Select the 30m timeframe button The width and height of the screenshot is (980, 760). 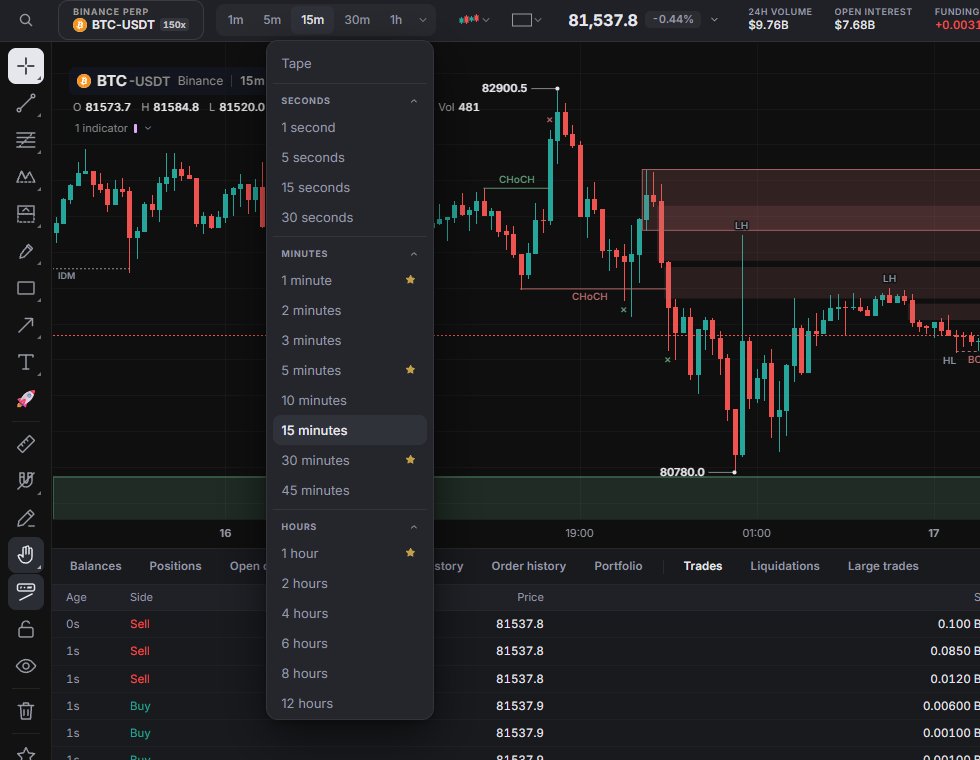pyautogui.click(x=357, y=20)
